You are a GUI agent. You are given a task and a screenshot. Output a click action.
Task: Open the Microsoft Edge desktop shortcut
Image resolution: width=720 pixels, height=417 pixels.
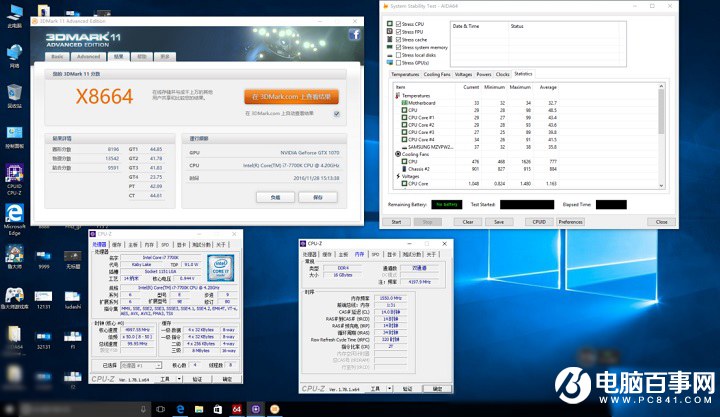point(14,219)
